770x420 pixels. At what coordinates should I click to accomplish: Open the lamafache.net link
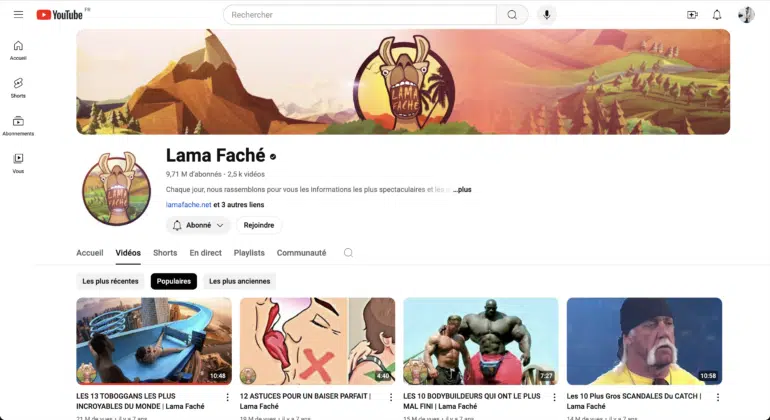pos(189,205)
